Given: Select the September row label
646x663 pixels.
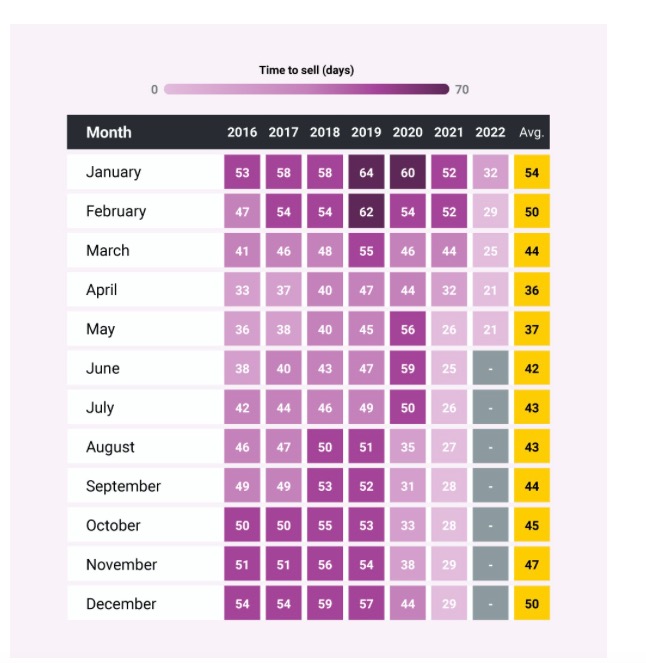Looking at the screenshot, I should click(x=123, y=486).
